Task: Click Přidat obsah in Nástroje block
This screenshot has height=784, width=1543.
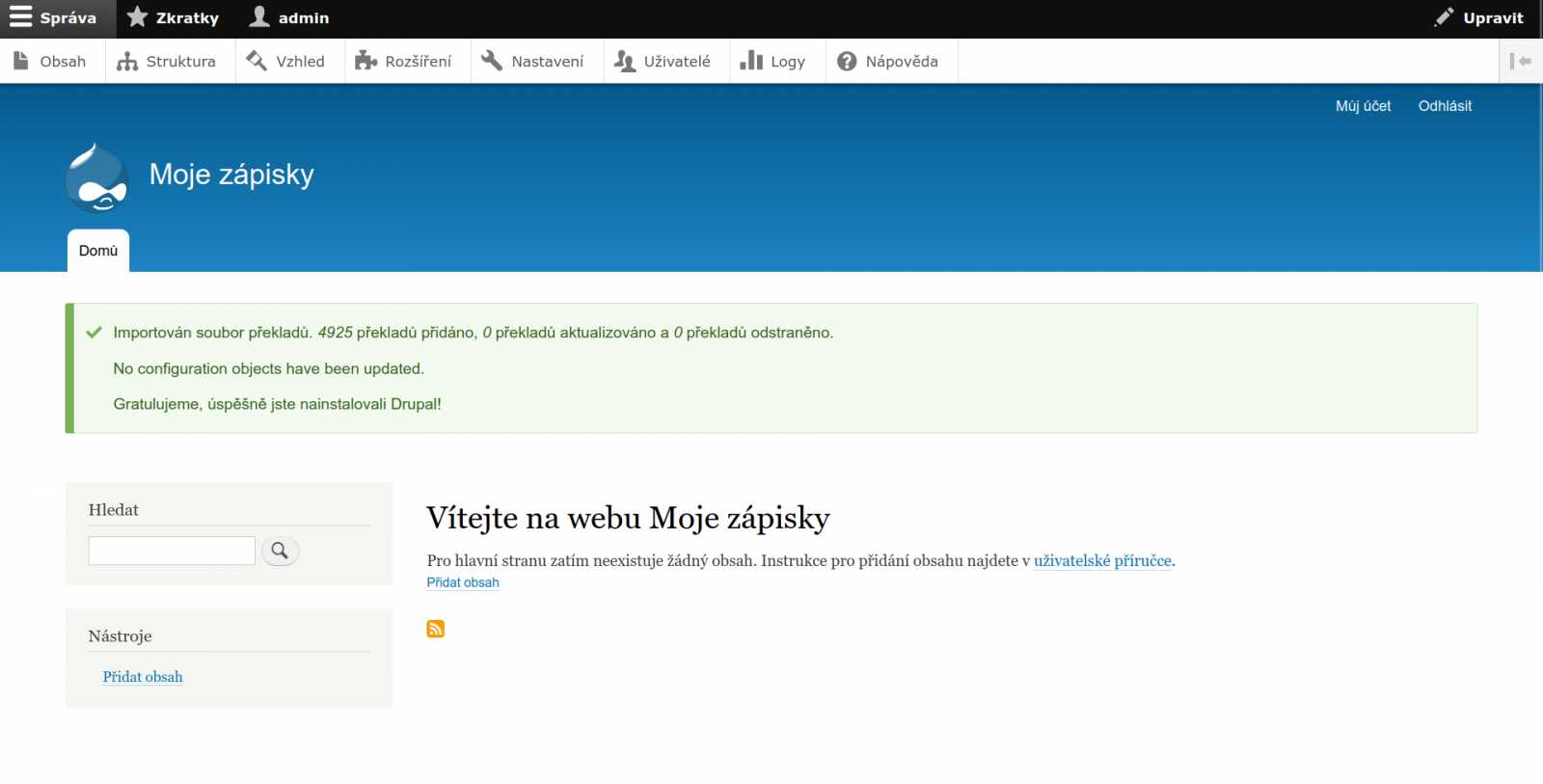Action: 143,677
